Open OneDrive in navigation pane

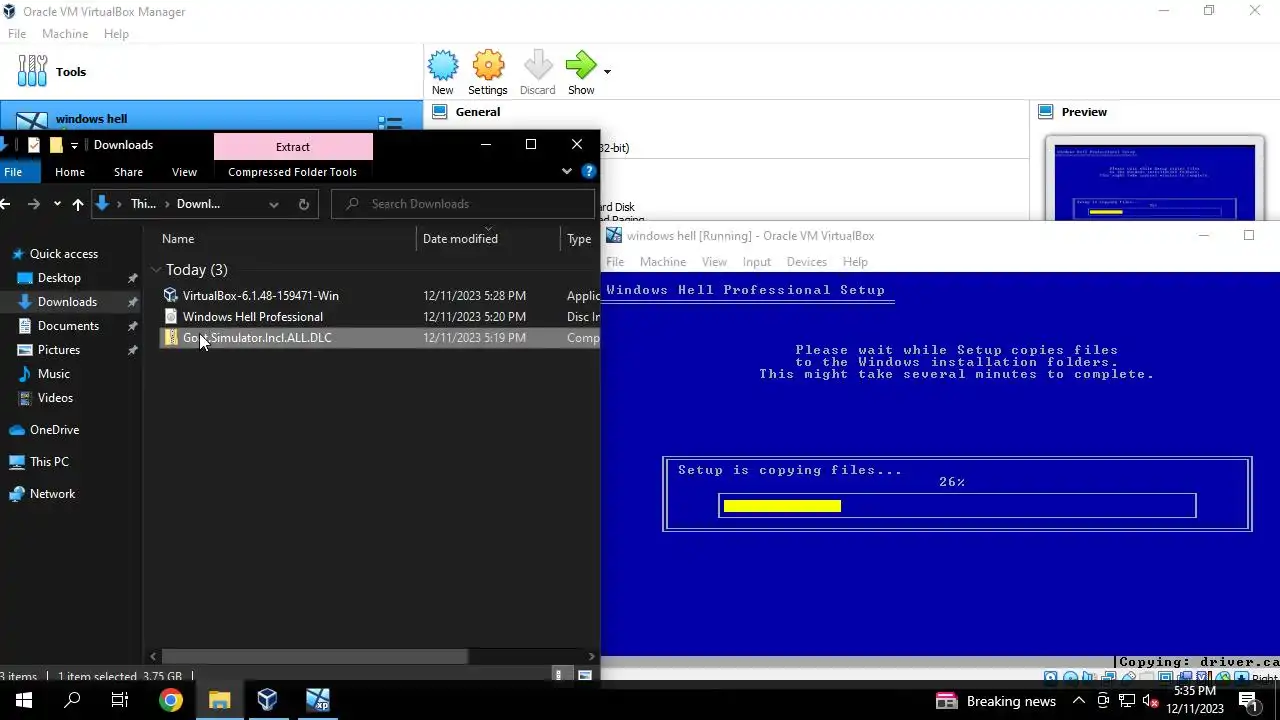coord(54,430)
